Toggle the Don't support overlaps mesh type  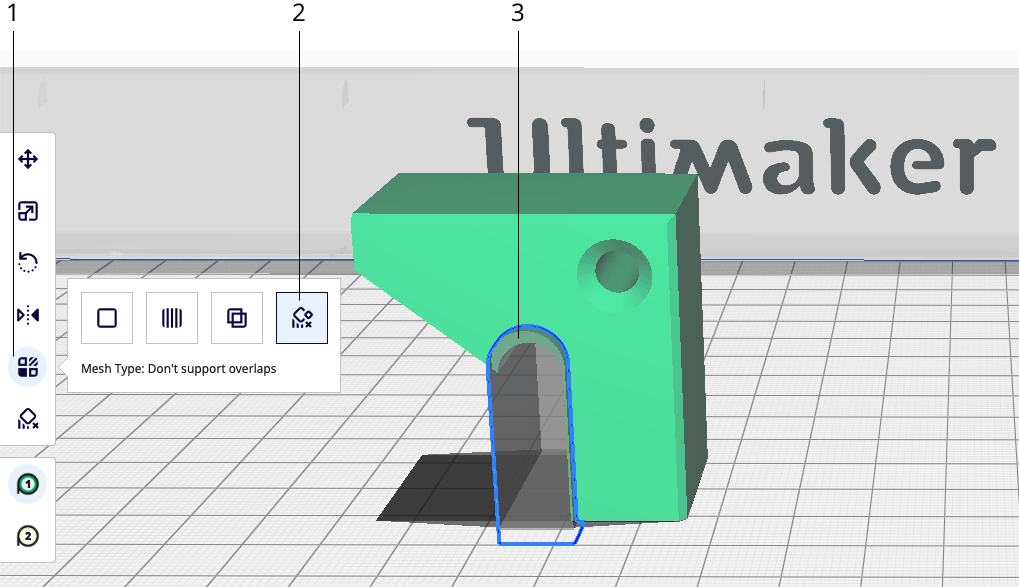click(x=301, y=317)
